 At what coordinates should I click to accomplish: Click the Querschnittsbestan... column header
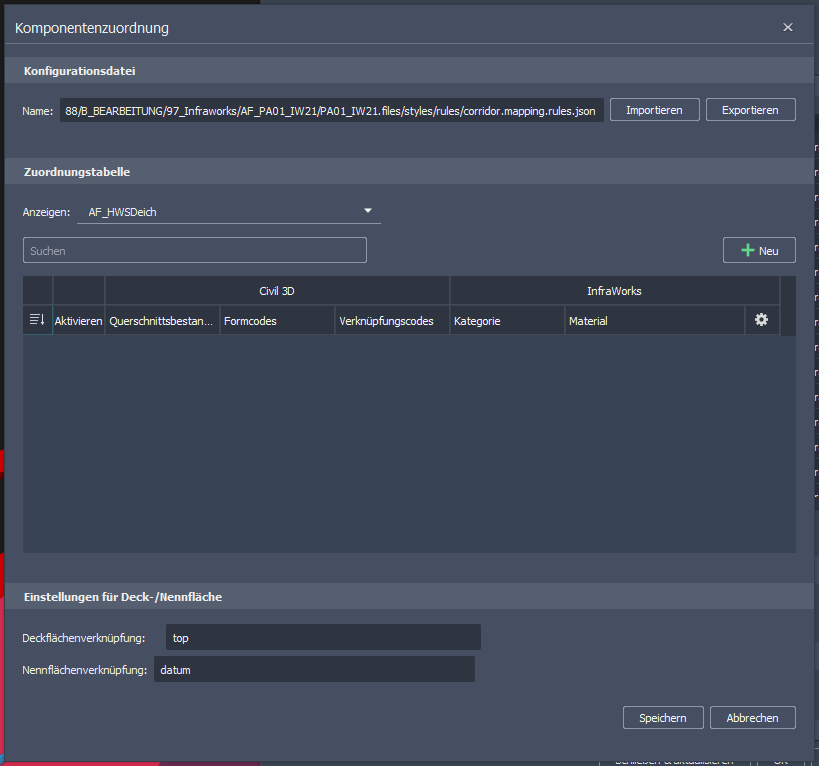pyautogui.click(x=162, y=321)
